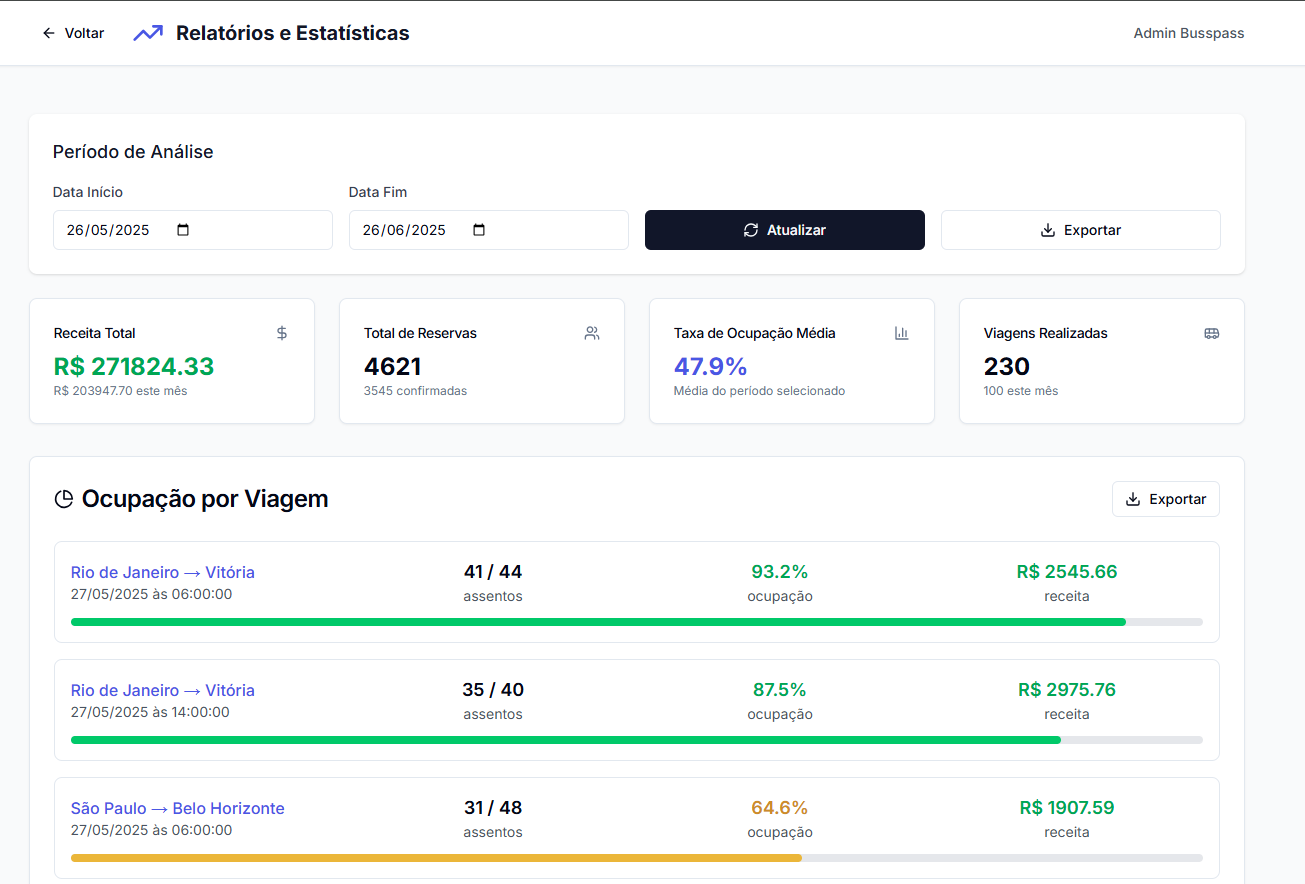1305x884 pixels.
Task: Click the bus icon on Viagens Realizadas card
Action: point(1212,333)
